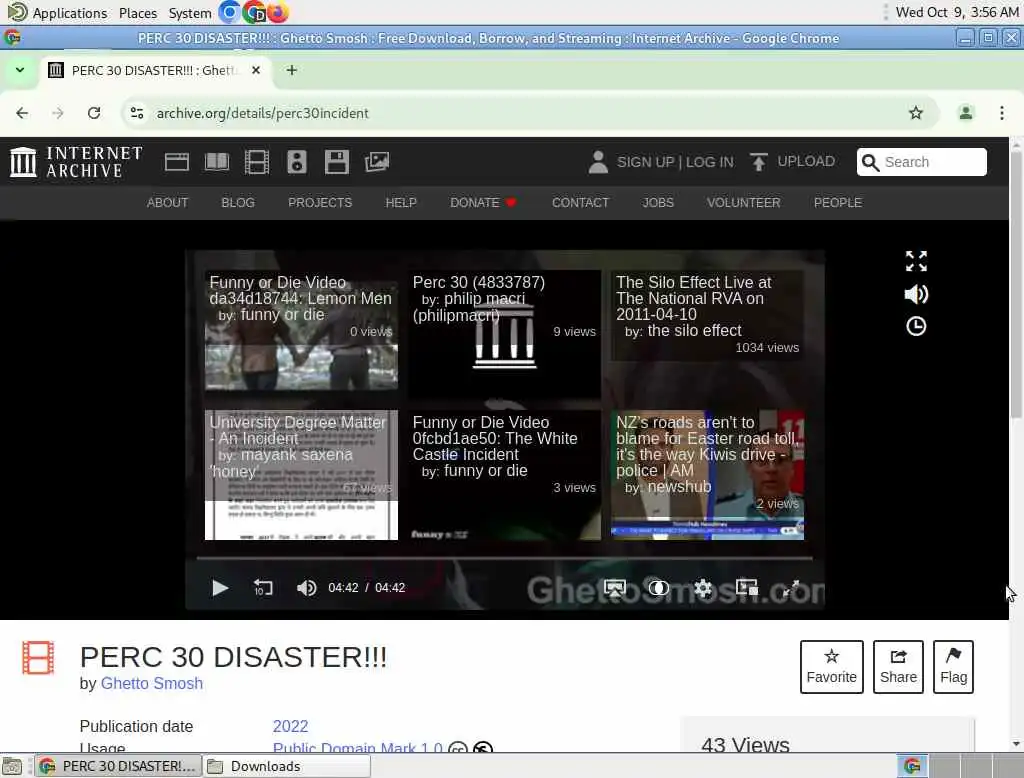This screenshot has width=1024, height=778.
Task: Rewind the video ten seconds
Action: pos(263,588)
